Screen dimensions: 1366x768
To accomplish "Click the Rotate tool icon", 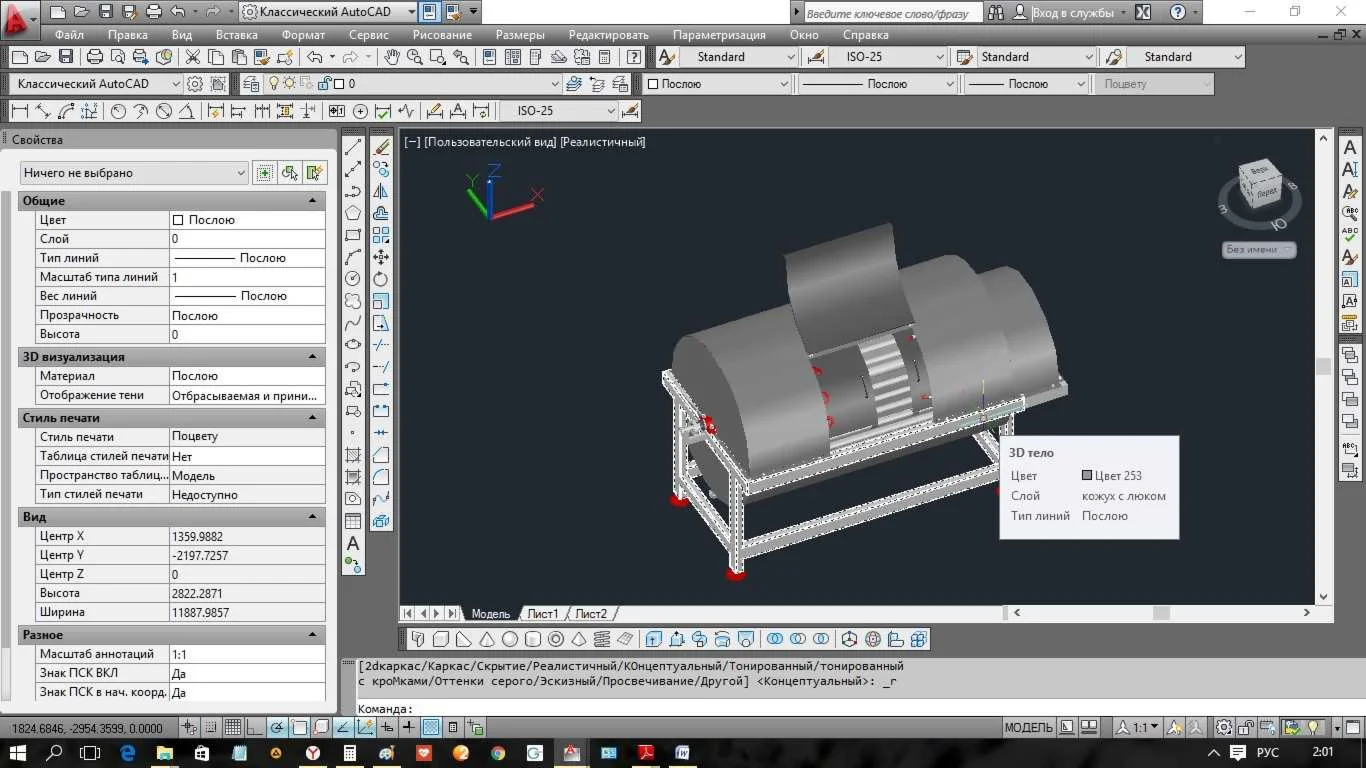I will click(x=381, y=279).
